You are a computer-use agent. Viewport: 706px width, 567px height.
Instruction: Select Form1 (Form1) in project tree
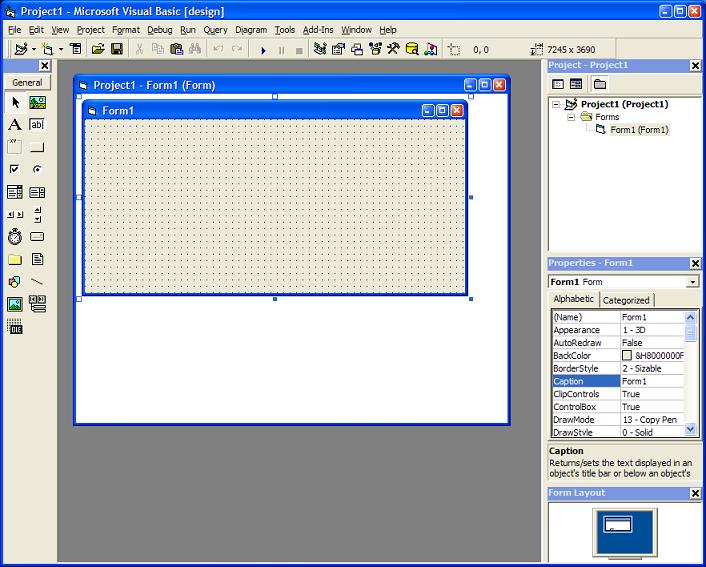[x=639, y=130]
